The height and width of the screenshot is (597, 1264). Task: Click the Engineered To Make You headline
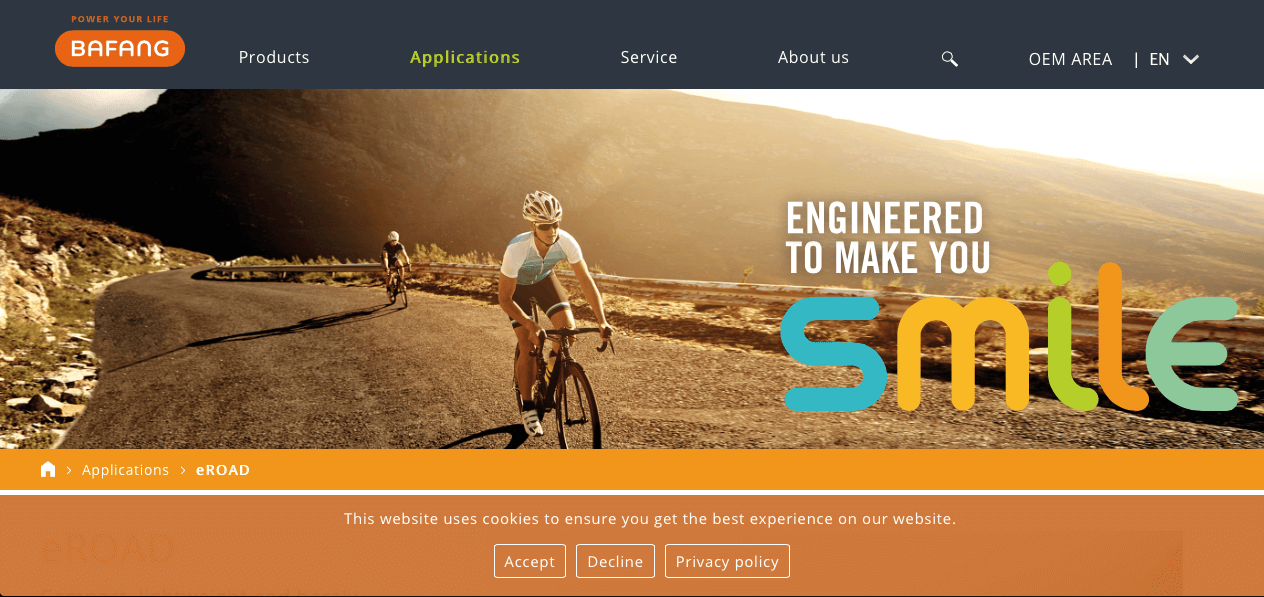(x=888, y=238)
